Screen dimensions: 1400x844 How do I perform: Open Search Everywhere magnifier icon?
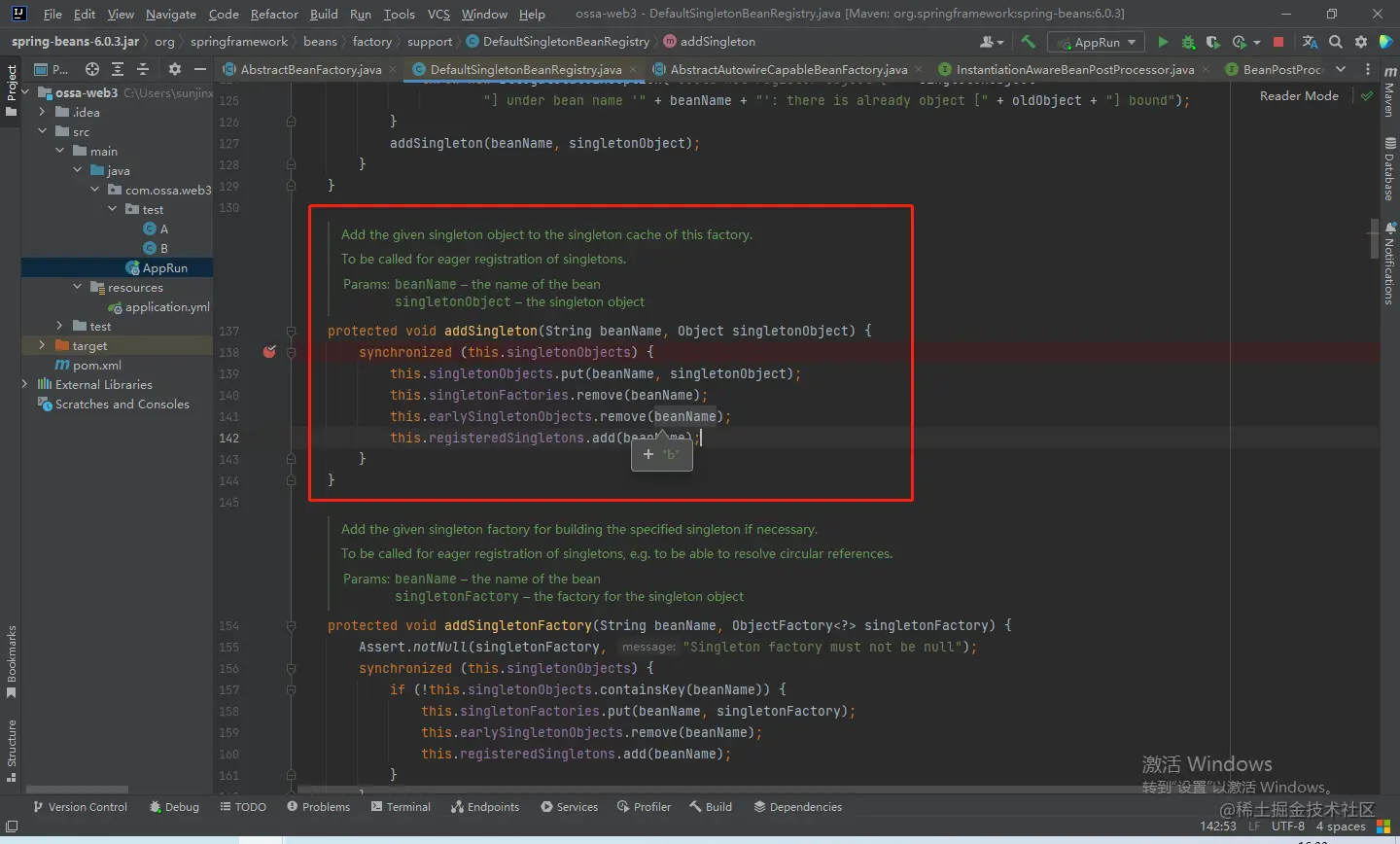[x=1336, y=42]
